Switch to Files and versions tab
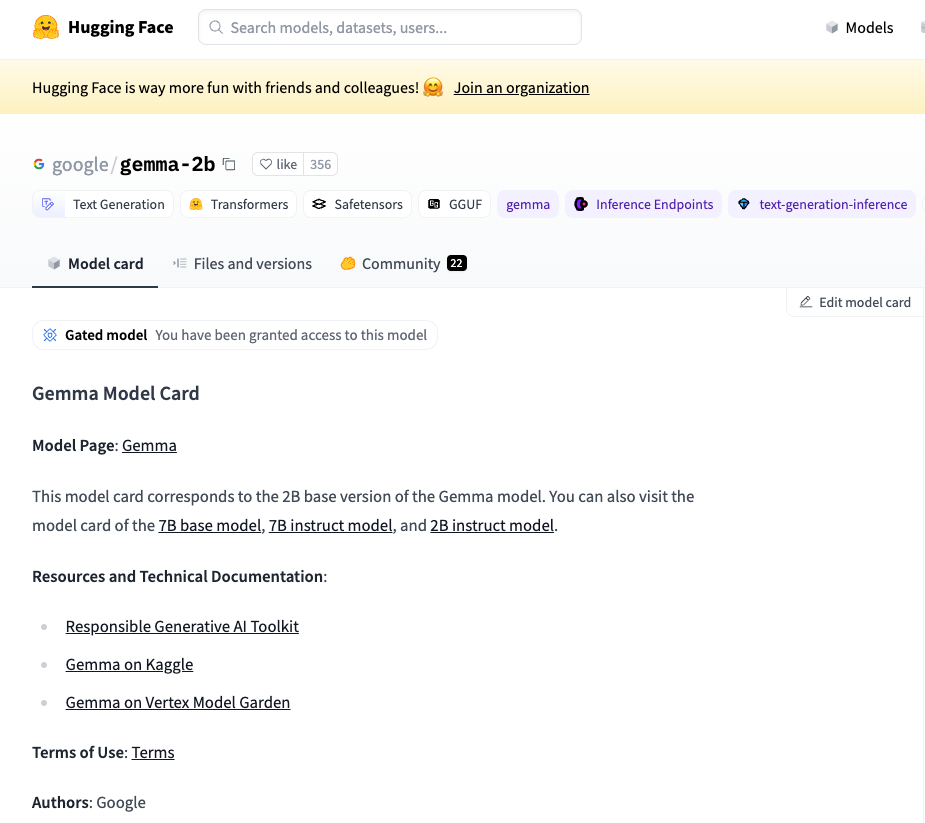925x823 pixels. (x=242, y=264)
